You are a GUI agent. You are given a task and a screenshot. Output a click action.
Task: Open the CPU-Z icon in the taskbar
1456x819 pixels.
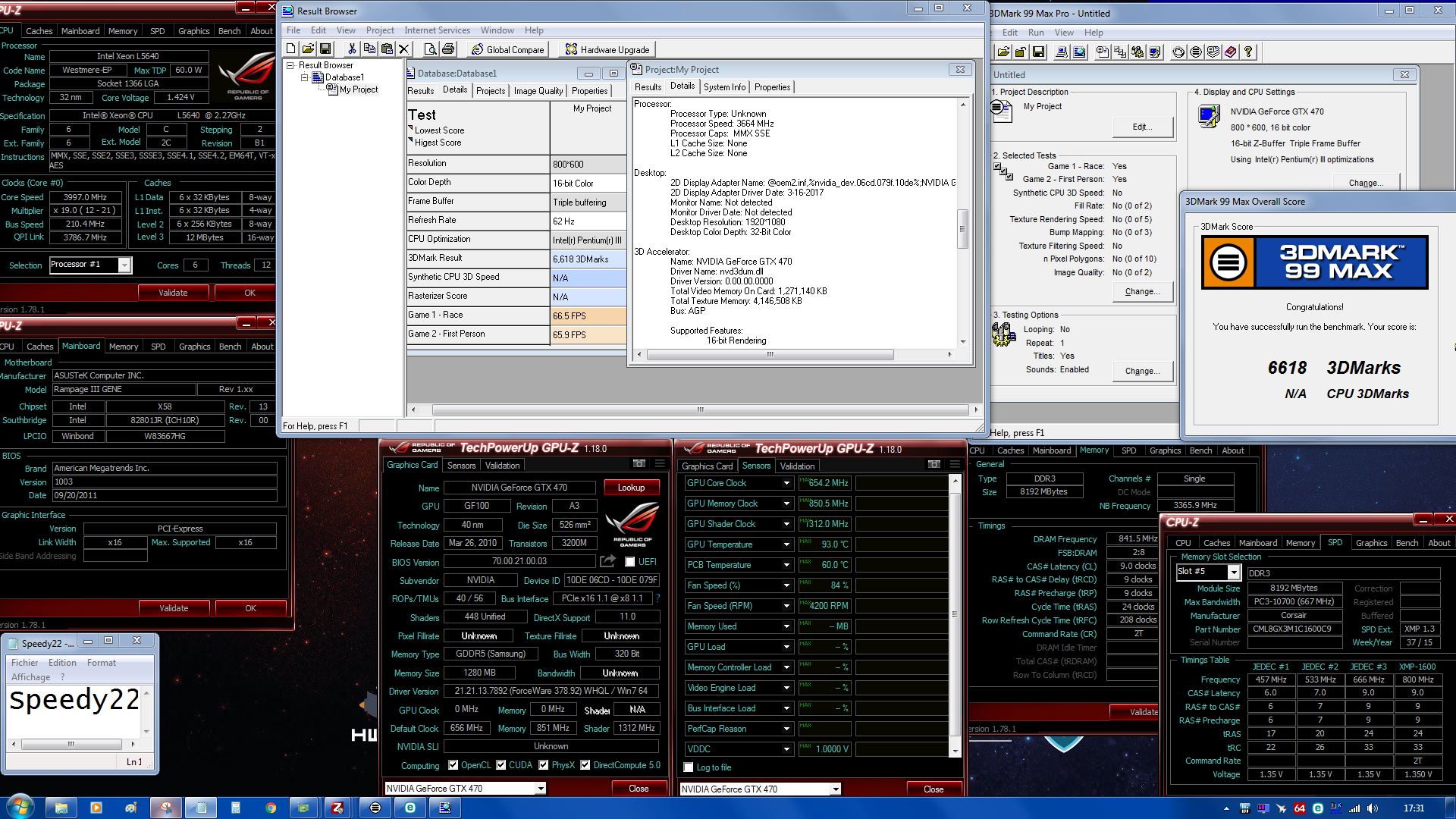pyautogui.click(x=337, y=808)
